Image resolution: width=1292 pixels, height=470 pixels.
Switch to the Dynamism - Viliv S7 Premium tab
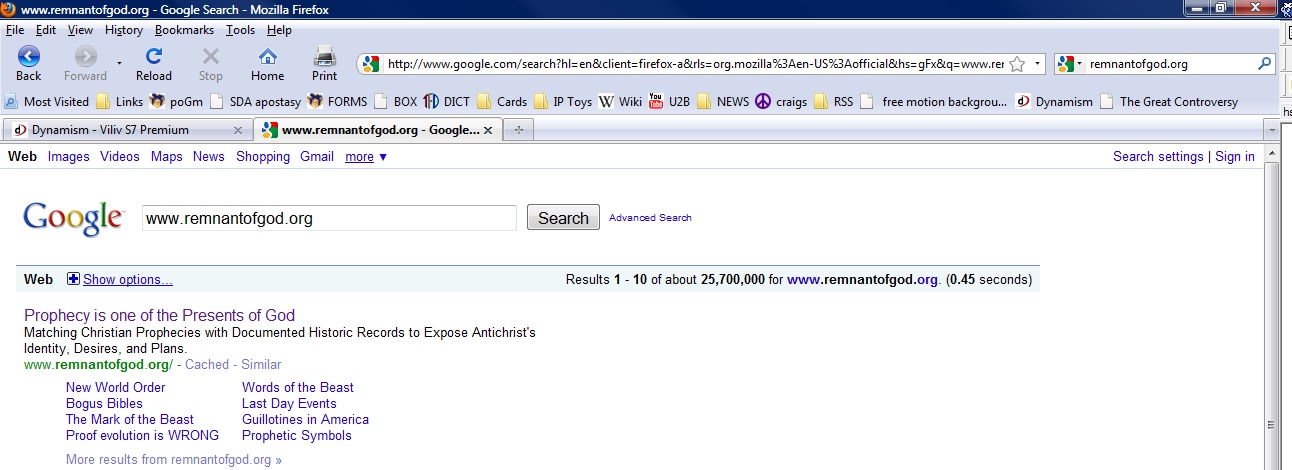pyautogui.click(x=110, y=130)
